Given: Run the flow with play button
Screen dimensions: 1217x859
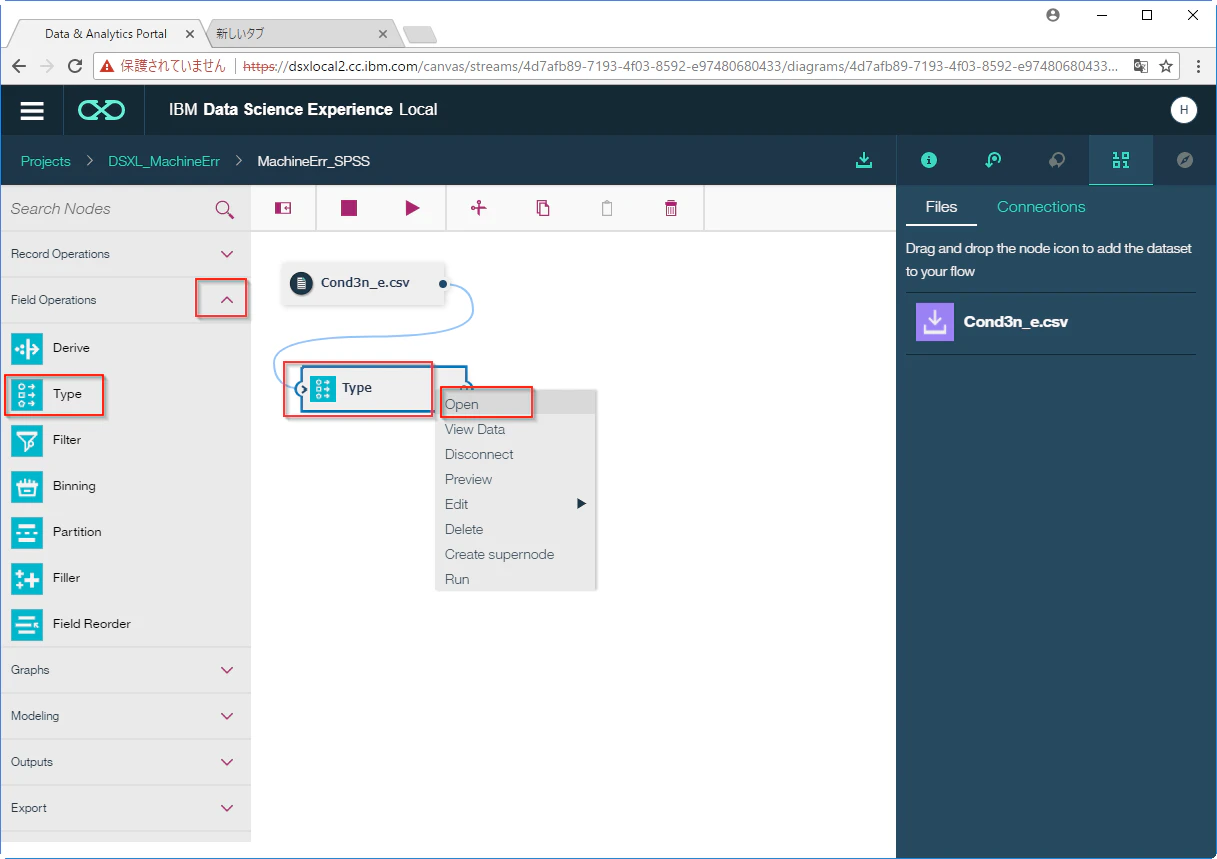Looking at the screenshot, I should tap(412, 208).
